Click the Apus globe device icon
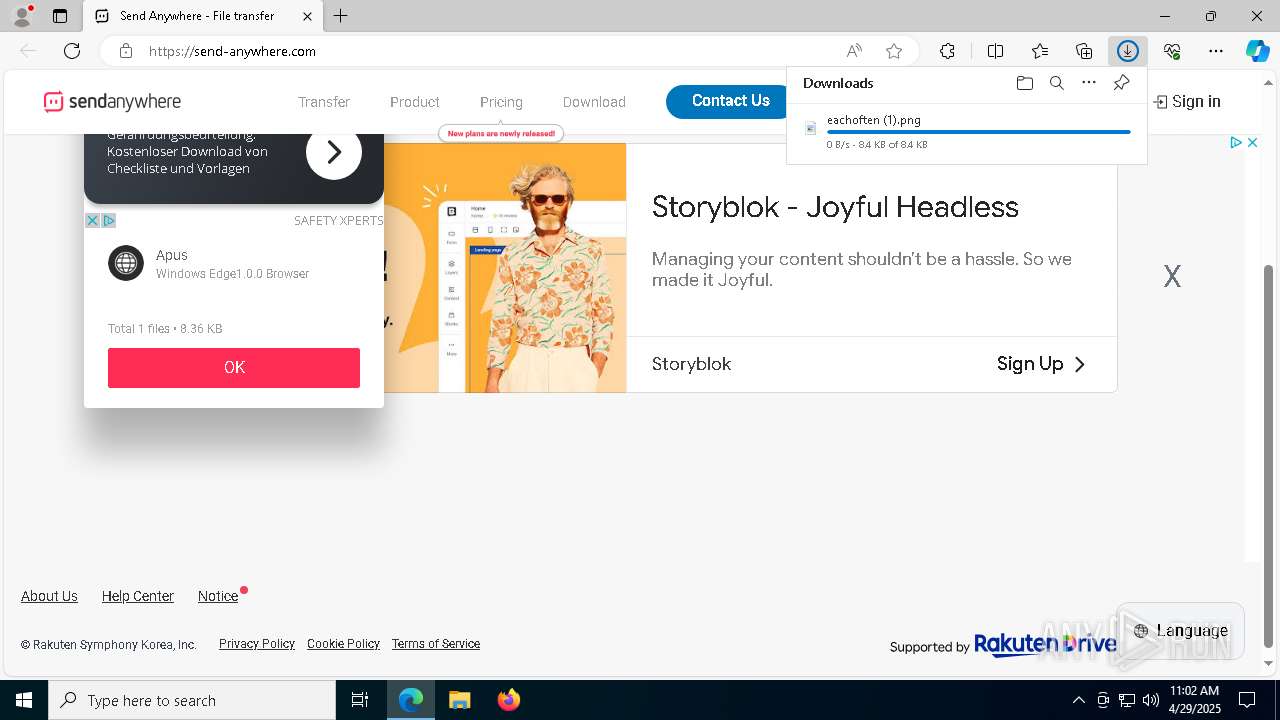Image resolution: width=1280 pixels, height=720 pixels. pyautogui.click(x=126, y=264)
